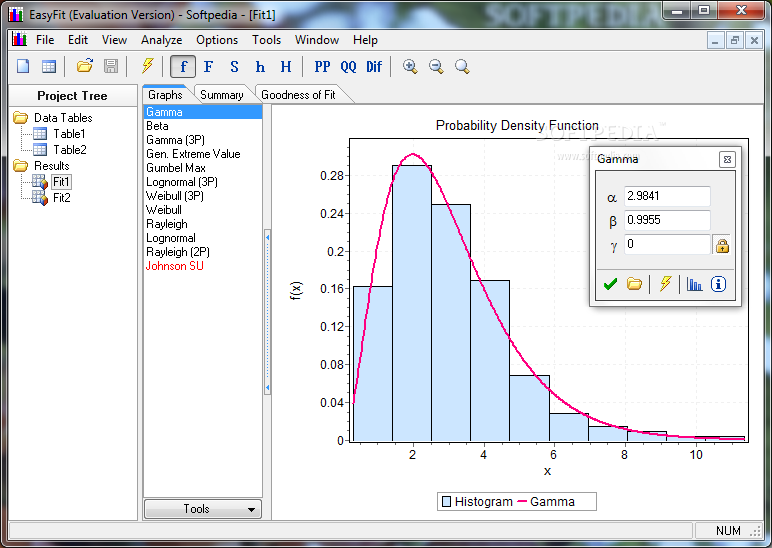The image size is (772, 548).
Task: Click green checkmark in Gamma panel
Action: (610, 284)
